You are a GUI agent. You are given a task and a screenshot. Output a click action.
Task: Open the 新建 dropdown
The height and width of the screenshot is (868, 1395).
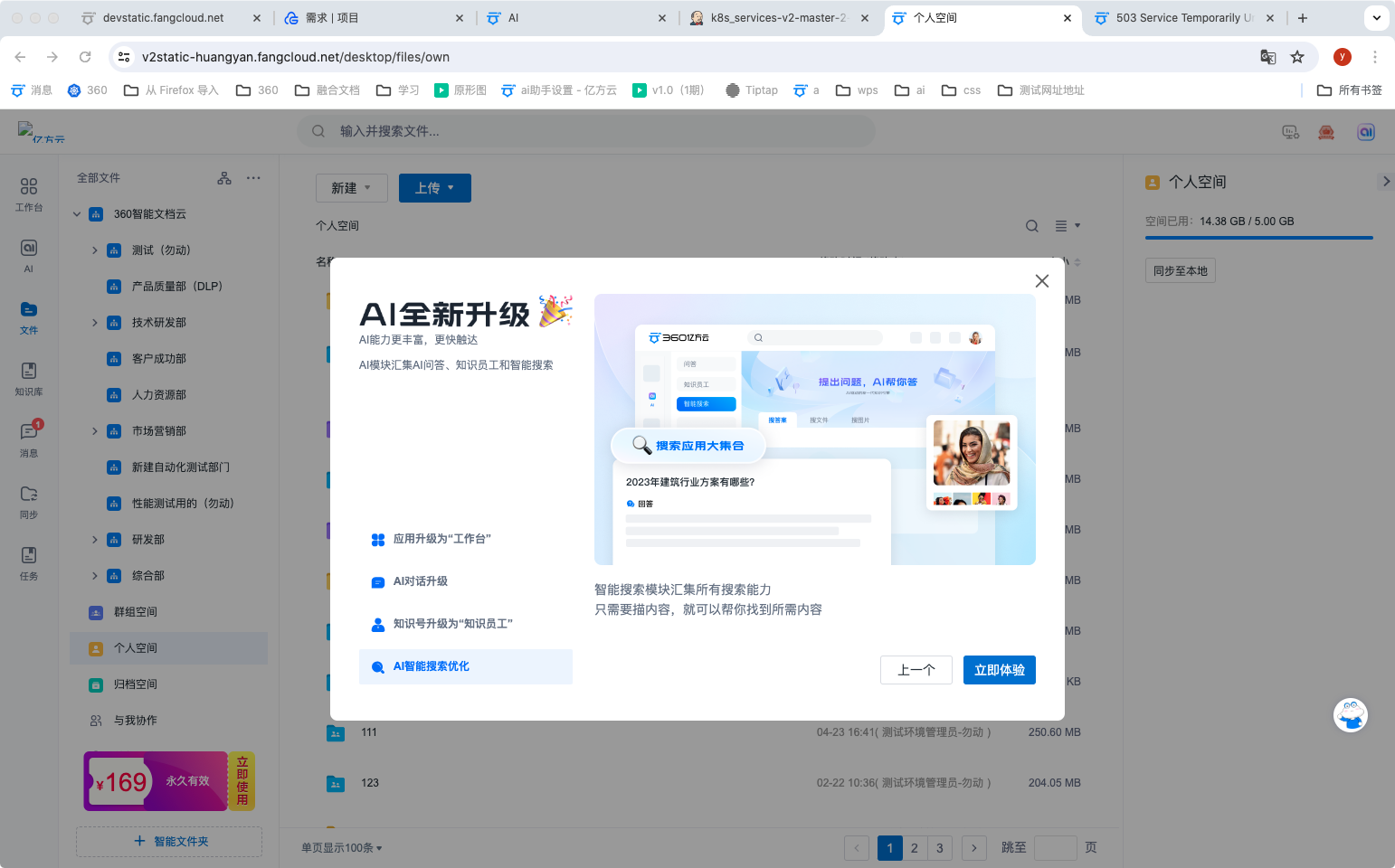pos(352,188)
